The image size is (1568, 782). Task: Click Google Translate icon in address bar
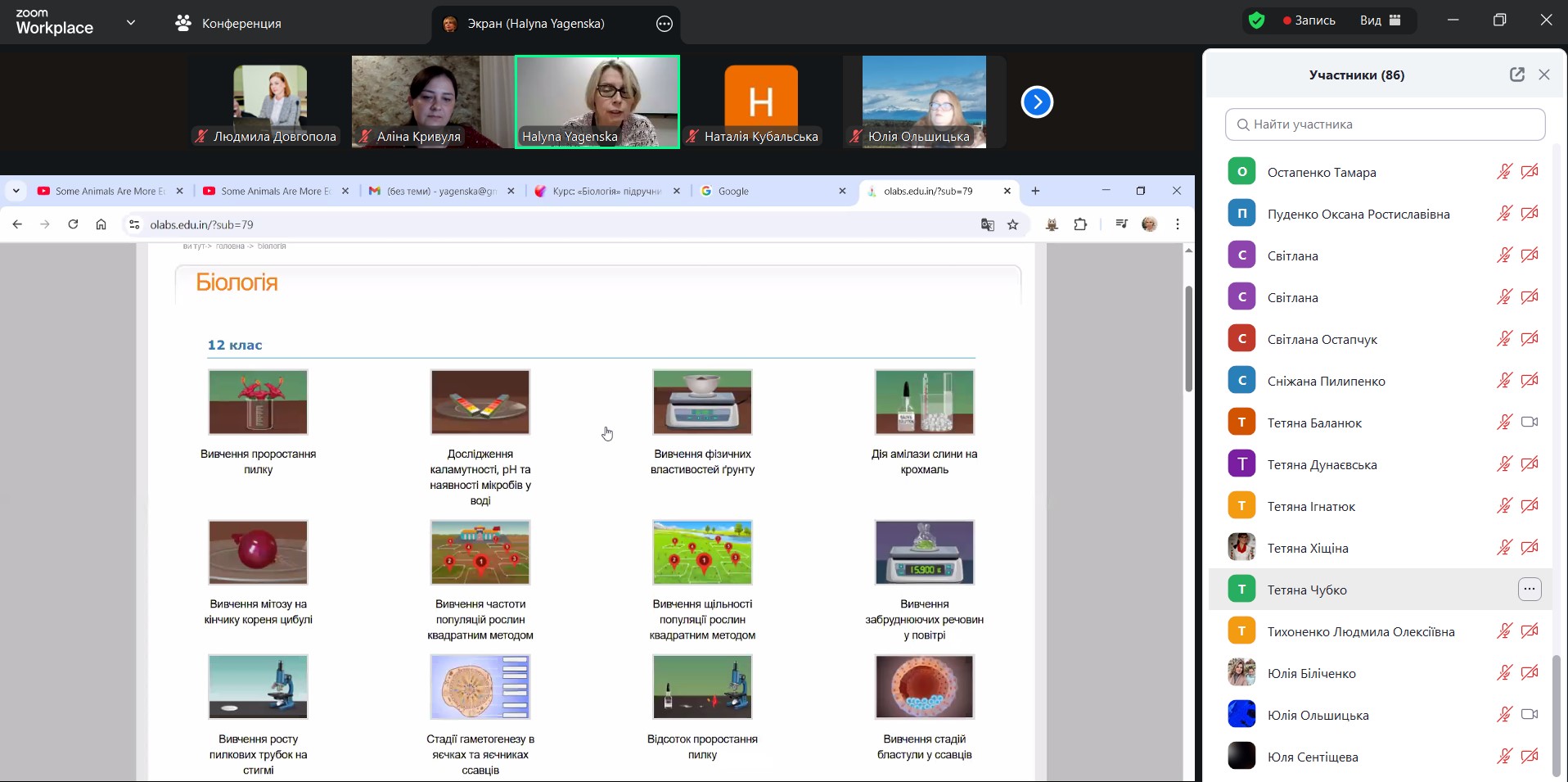(988, 224)
